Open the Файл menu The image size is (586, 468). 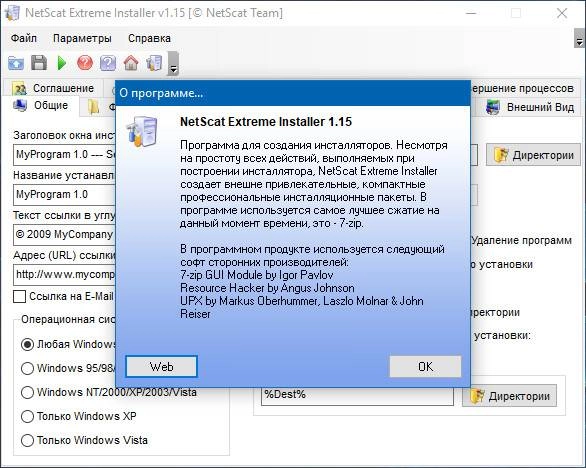point(24,38)
